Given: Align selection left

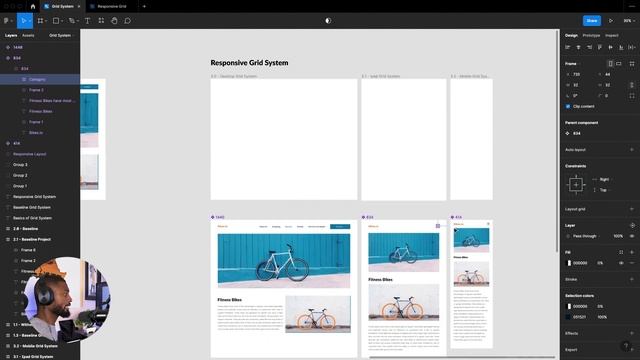Looking at the screenshot, I should point(568,47).
